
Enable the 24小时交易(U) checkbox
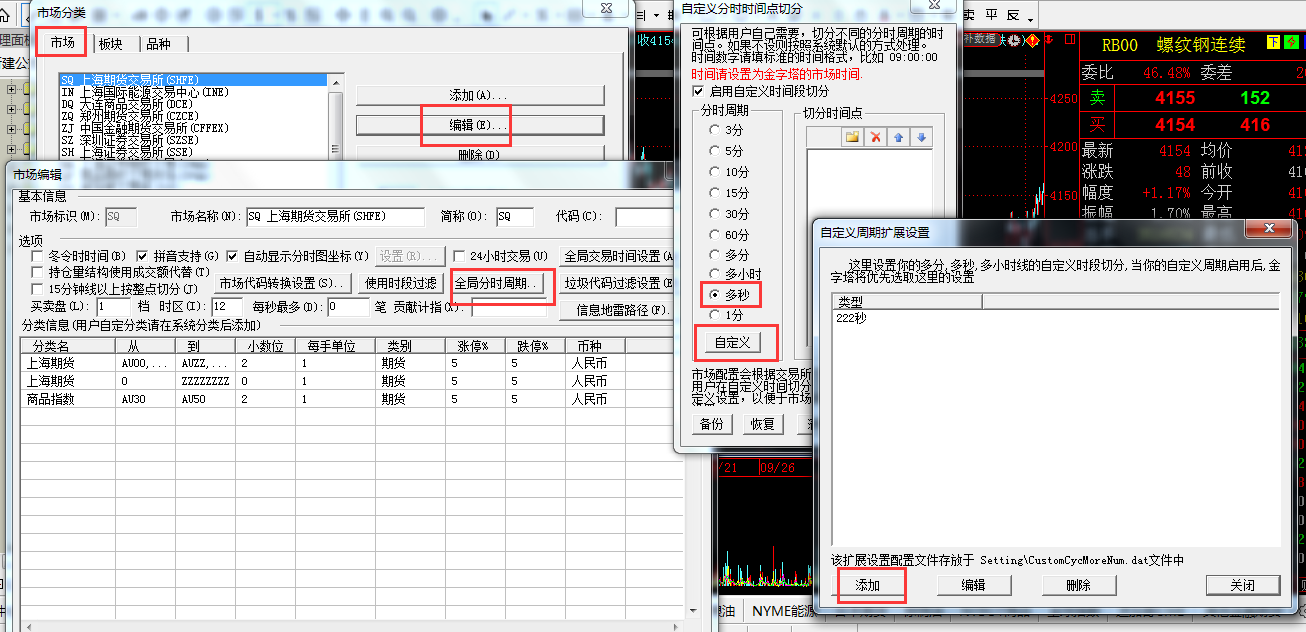[460, 256]
